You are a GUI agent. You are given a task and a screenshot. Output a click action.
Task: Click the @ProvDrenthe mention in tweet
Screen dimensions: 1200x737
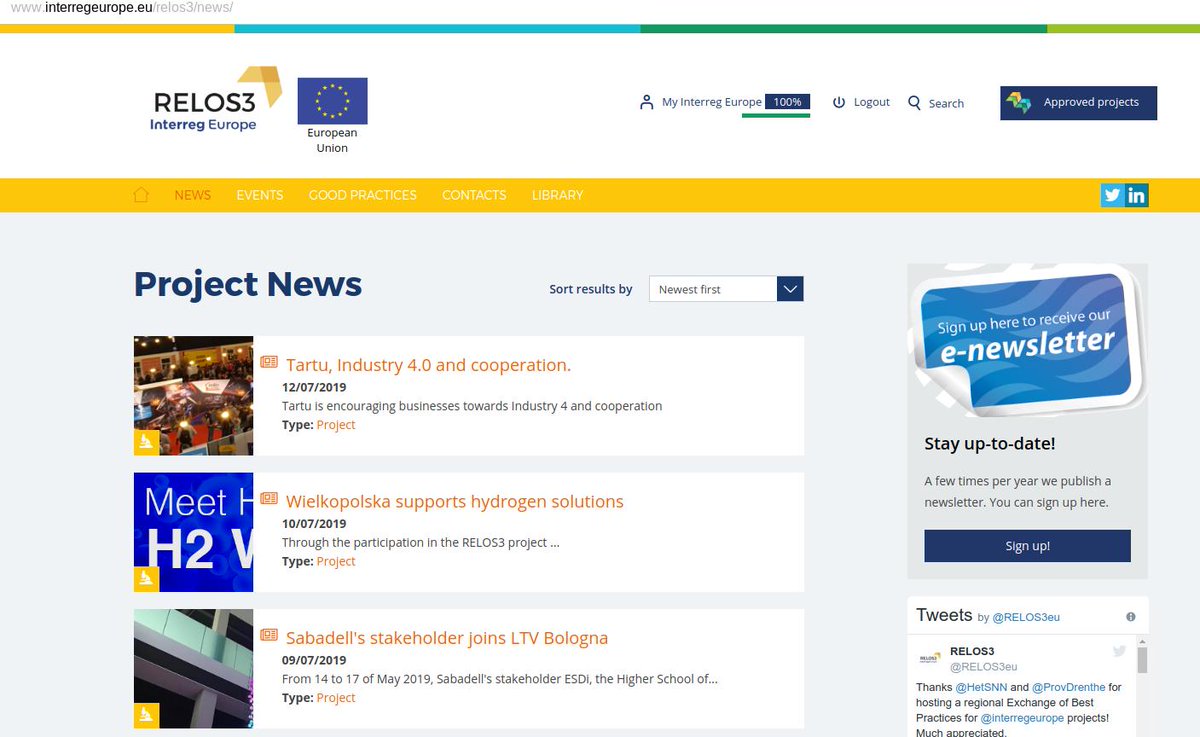(1068, 687)
